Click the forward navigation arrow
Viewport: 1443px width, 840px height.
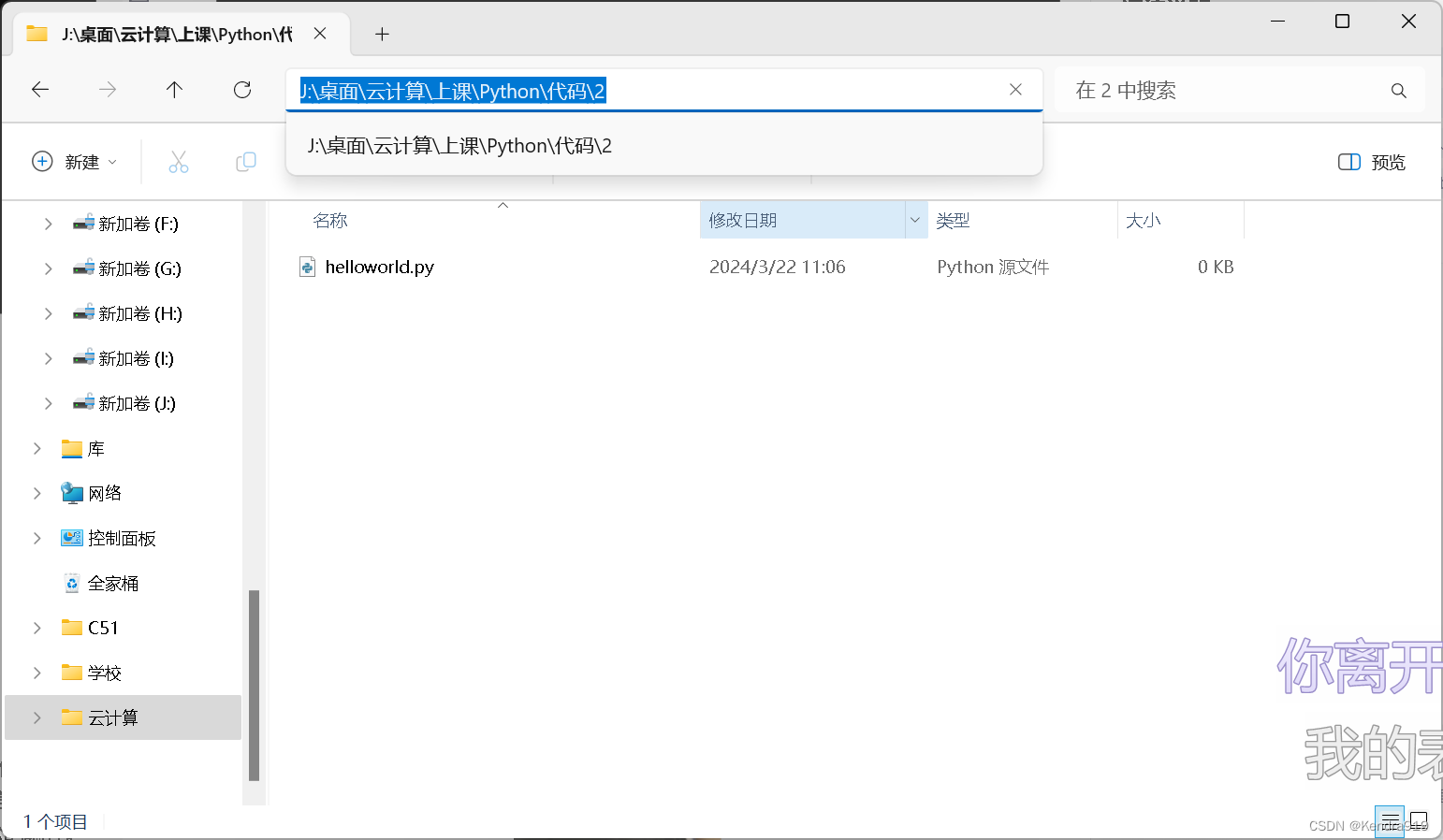coord(108,90)
